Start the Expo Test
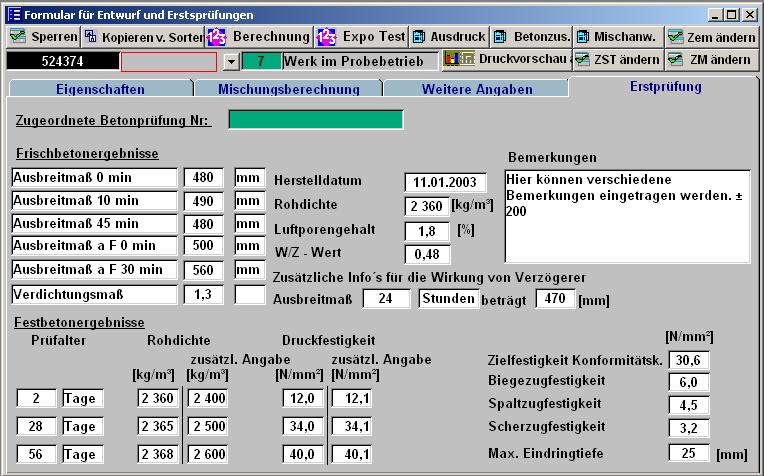The width and height of the screenshot is (764, 476). click(360, 37)
